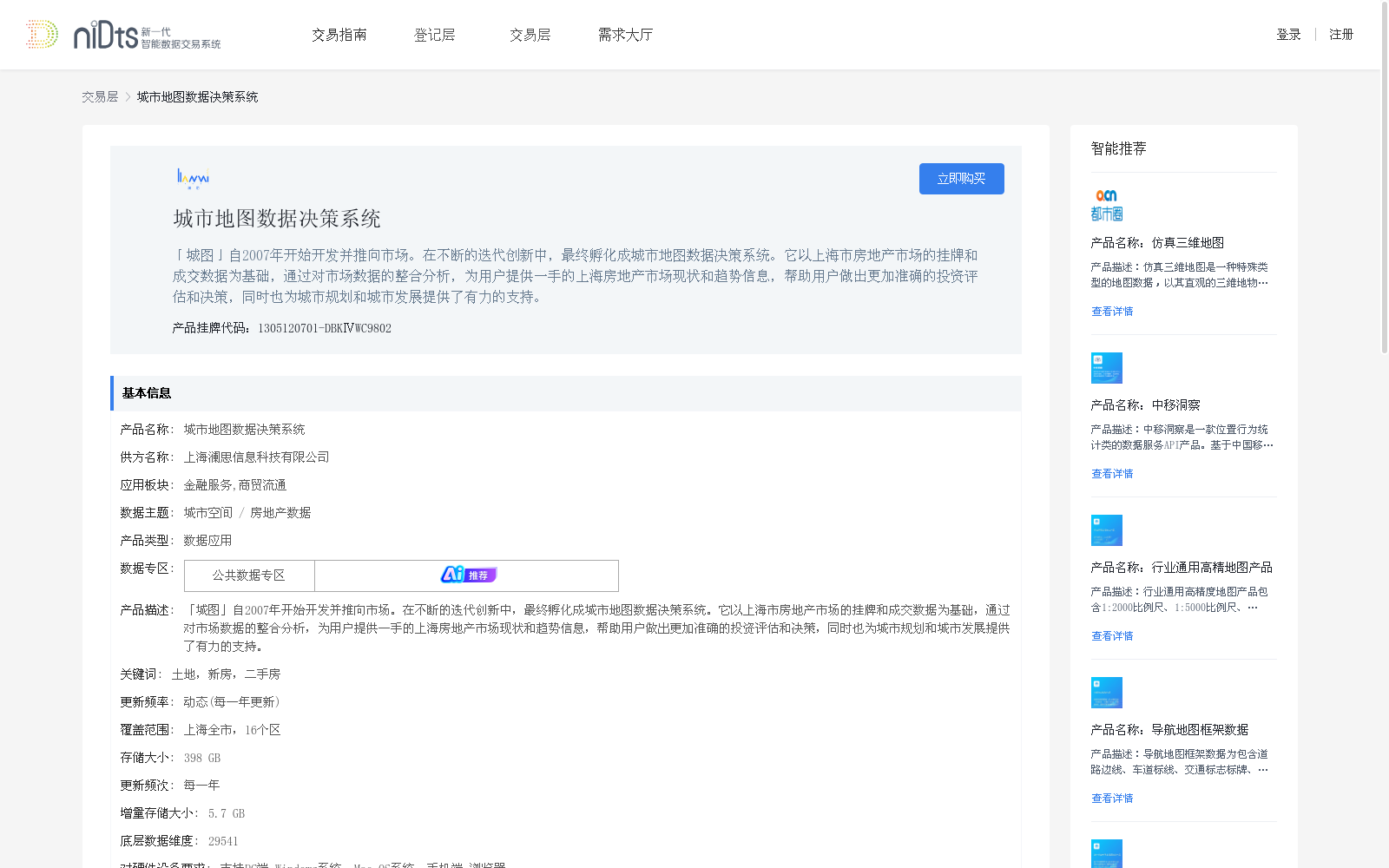Click the AI 推荐 badge icon
The image size is (1389, 868).
click(x=468, y=575)
